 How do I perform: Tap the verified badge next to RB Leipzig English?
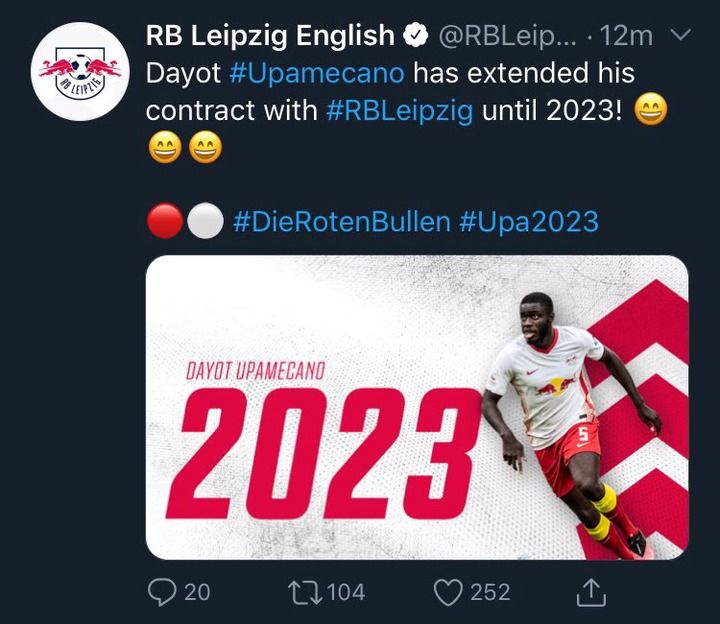click(x=416, y=35)
